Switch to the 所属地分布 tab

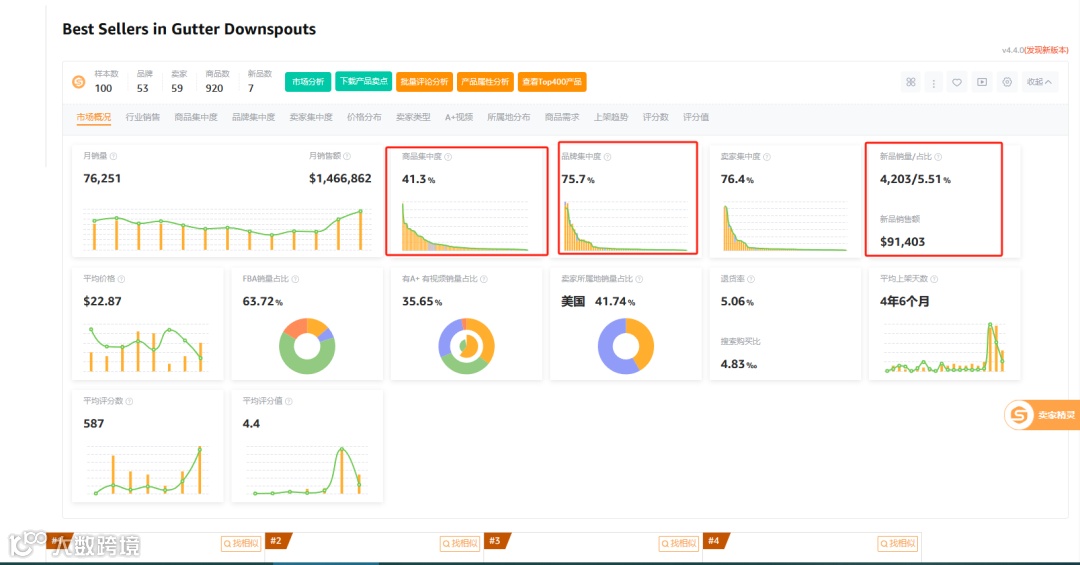click(x=509, y=117)
